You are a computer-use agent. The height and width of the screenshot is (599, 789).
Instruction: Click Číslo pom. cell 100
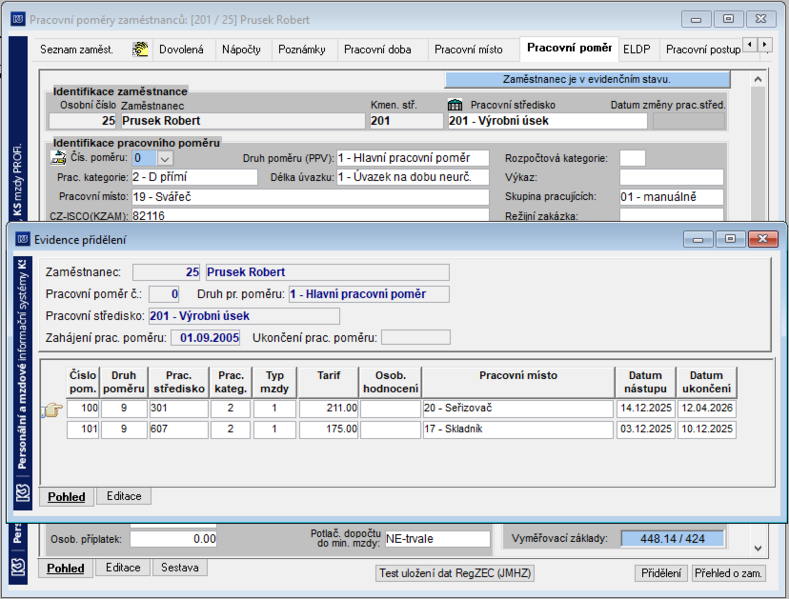83,408
